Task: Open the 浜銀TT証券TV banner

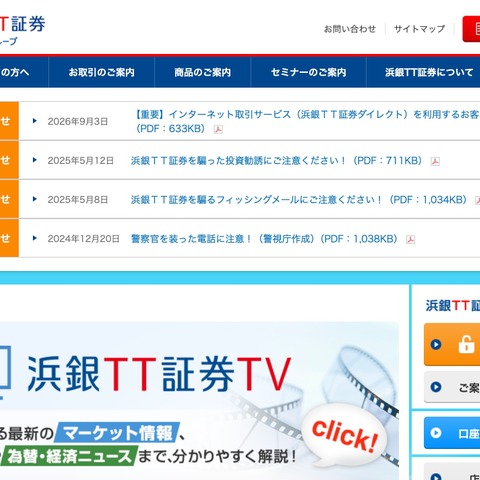Action: click(x=199, y=401)
